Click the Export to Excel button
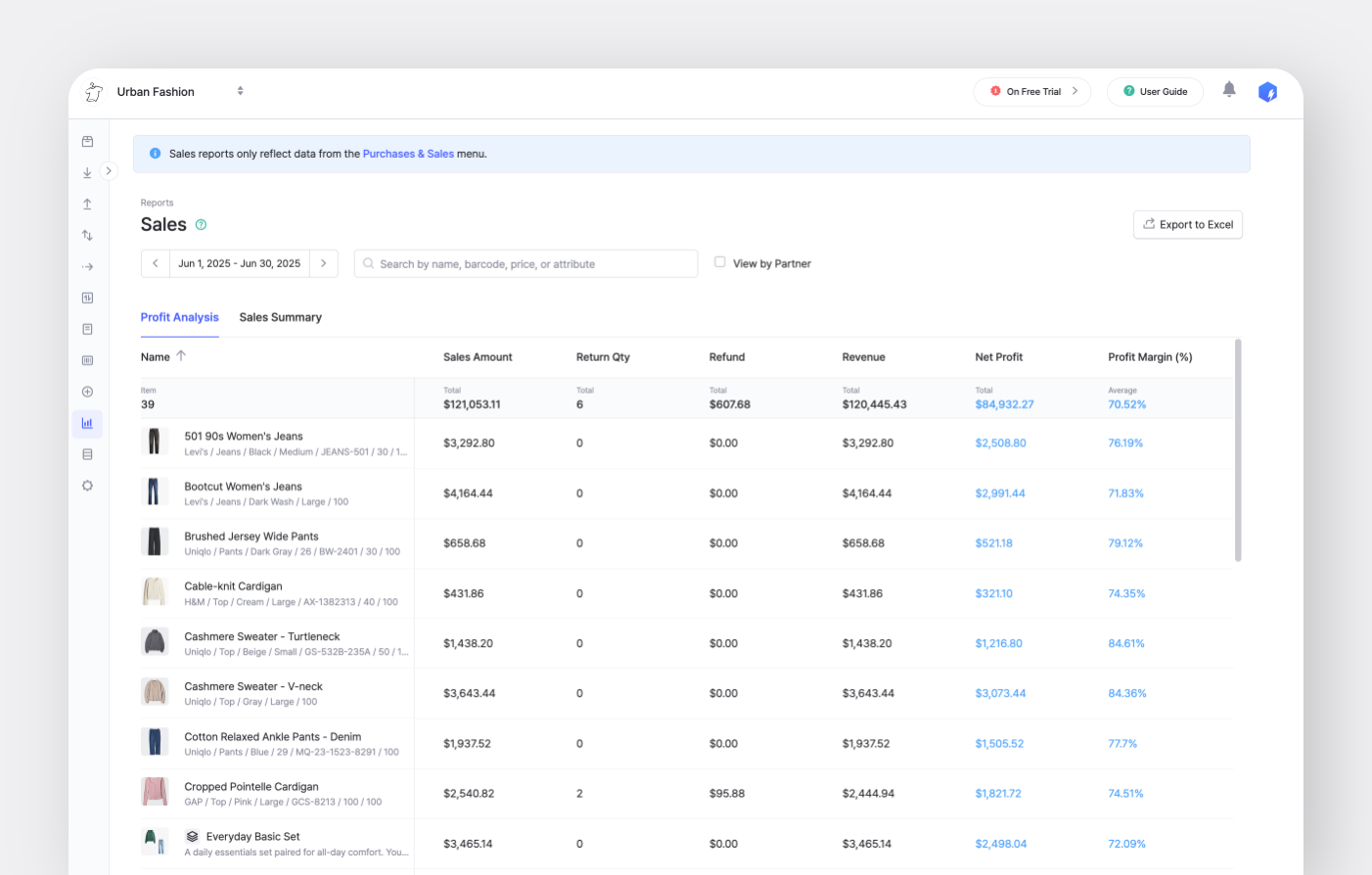Screen dimensions: 1372x875 coord(1187,224)
